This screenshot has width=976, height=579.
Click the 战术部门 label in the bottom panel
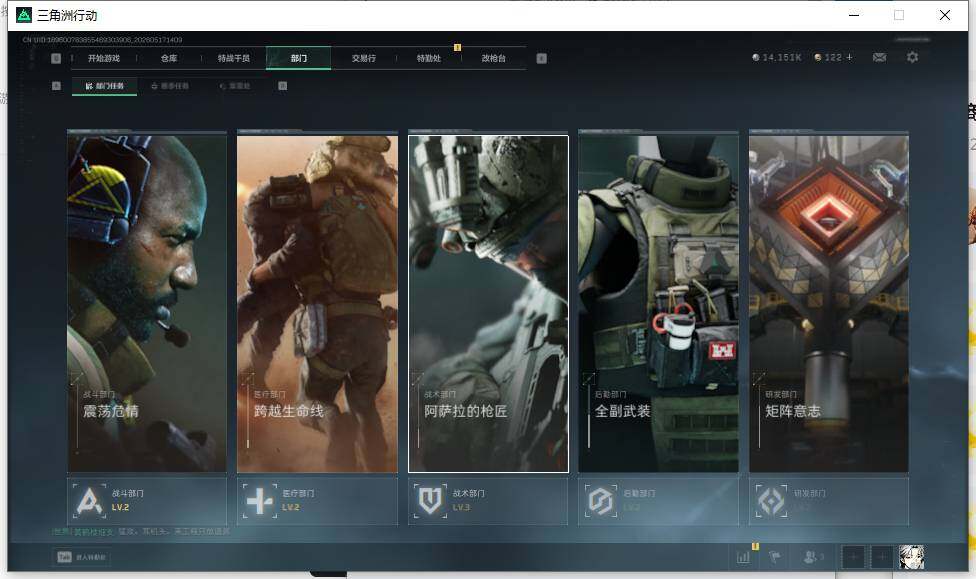click(x=469, y=493)
